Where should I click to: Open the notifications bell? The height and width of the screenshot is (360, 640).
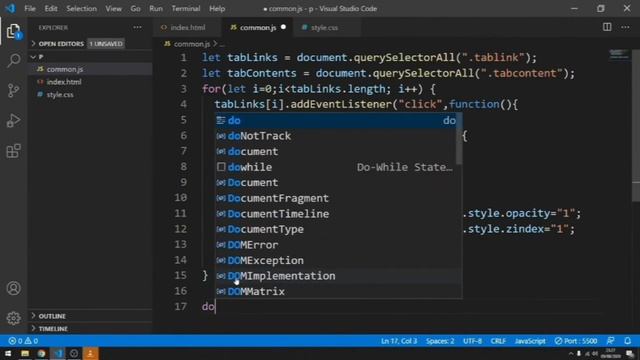click(628, 341)
